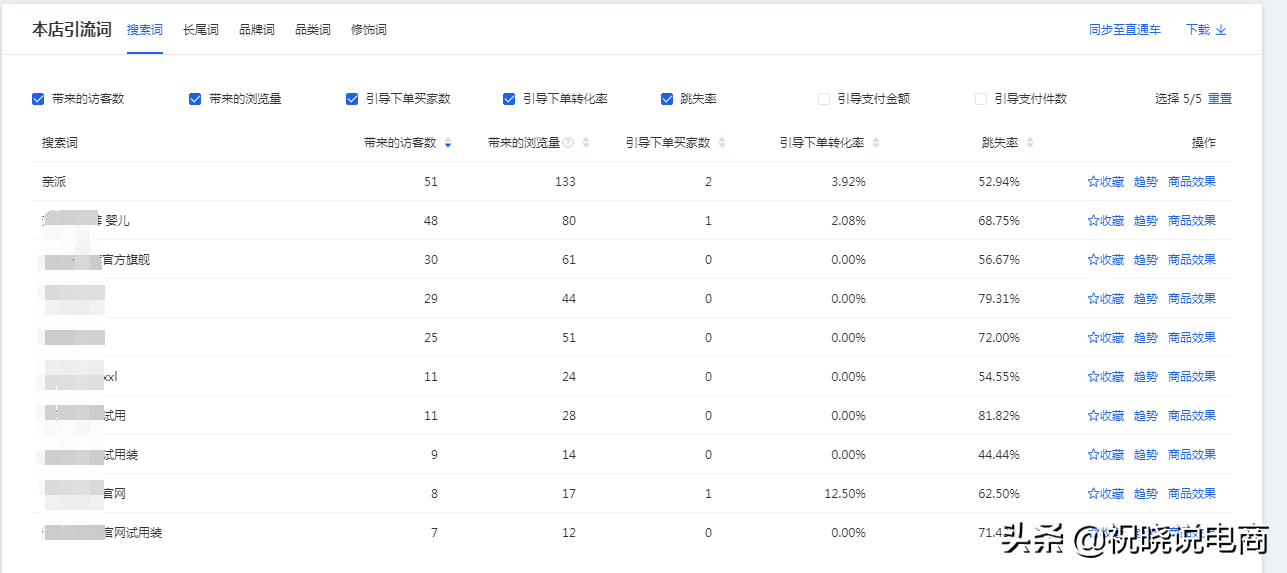Click 同步至直通车 link
The width and height of the screenshot is (1287, 573).
coord(1125,30)
